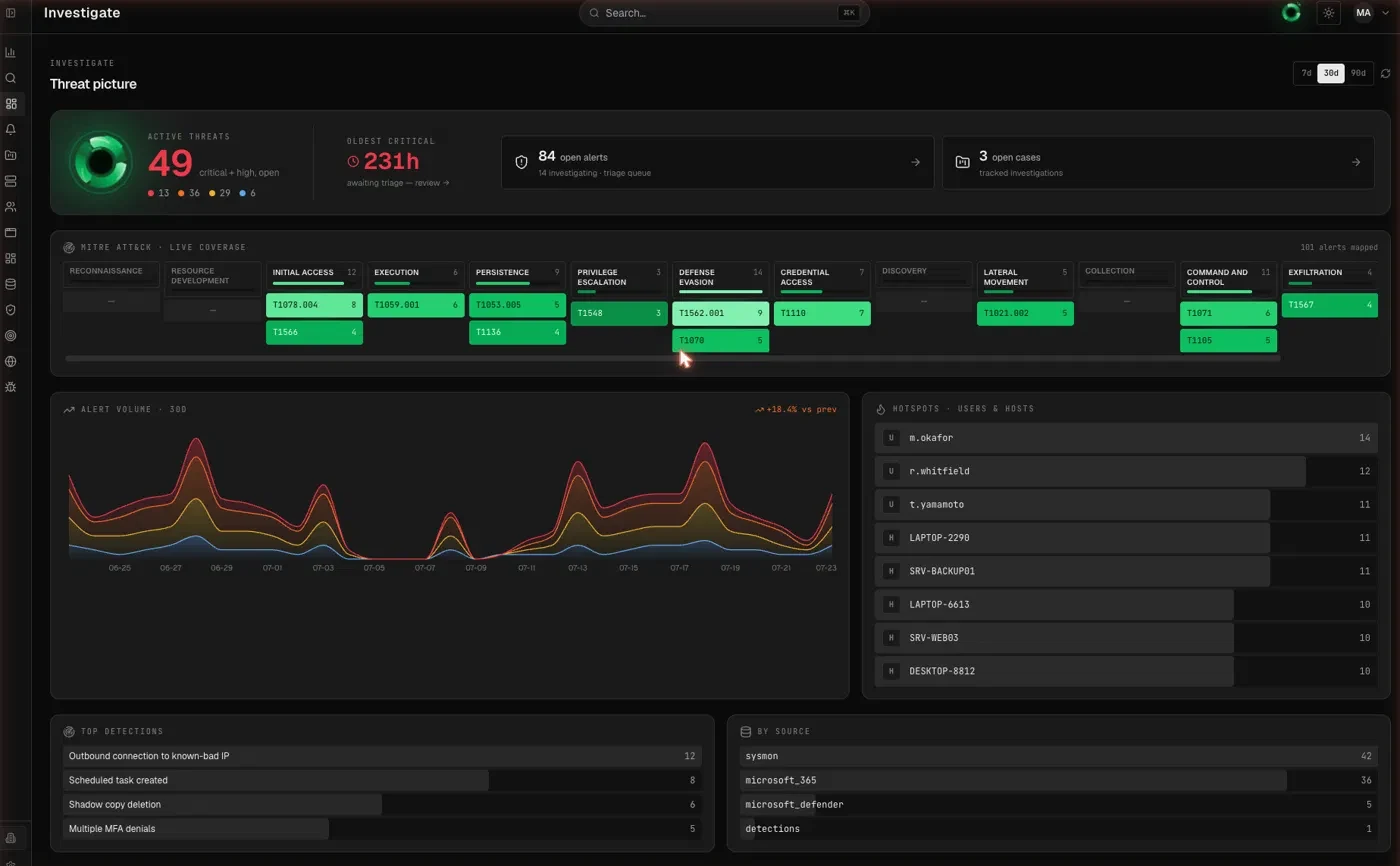Open the MA account menu chevron

coord(1385,13)
